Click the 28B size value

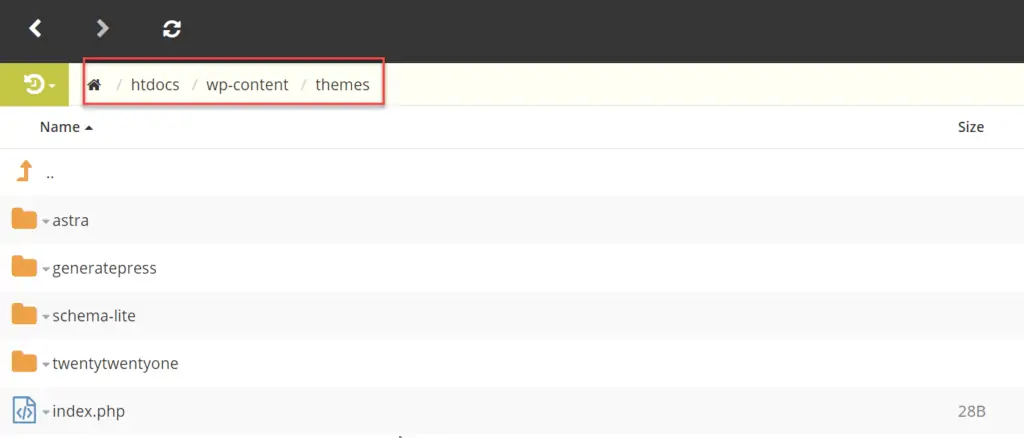point(971,411)
